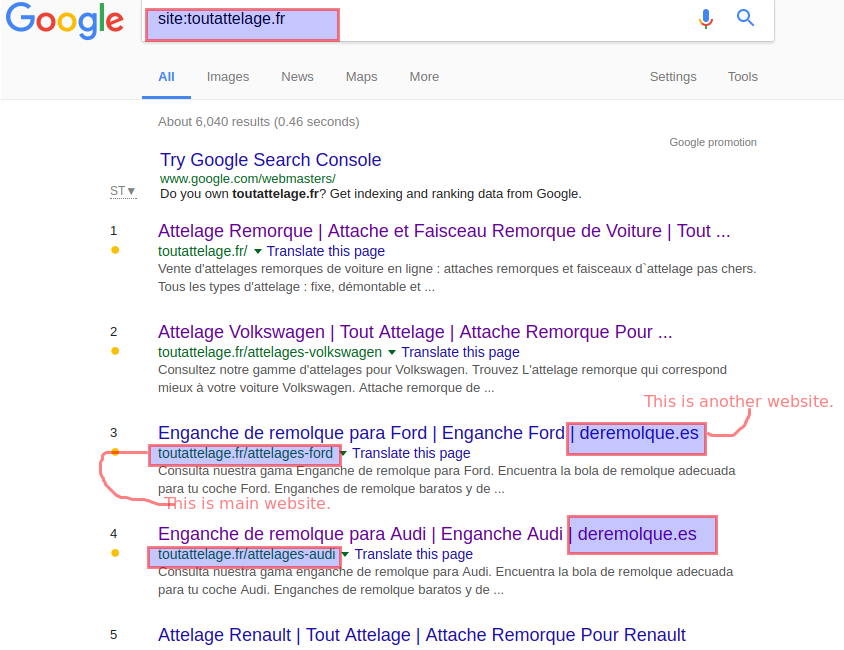Open the Maps tab
This screenshot has height=650, width=844.
coord(361,77)
